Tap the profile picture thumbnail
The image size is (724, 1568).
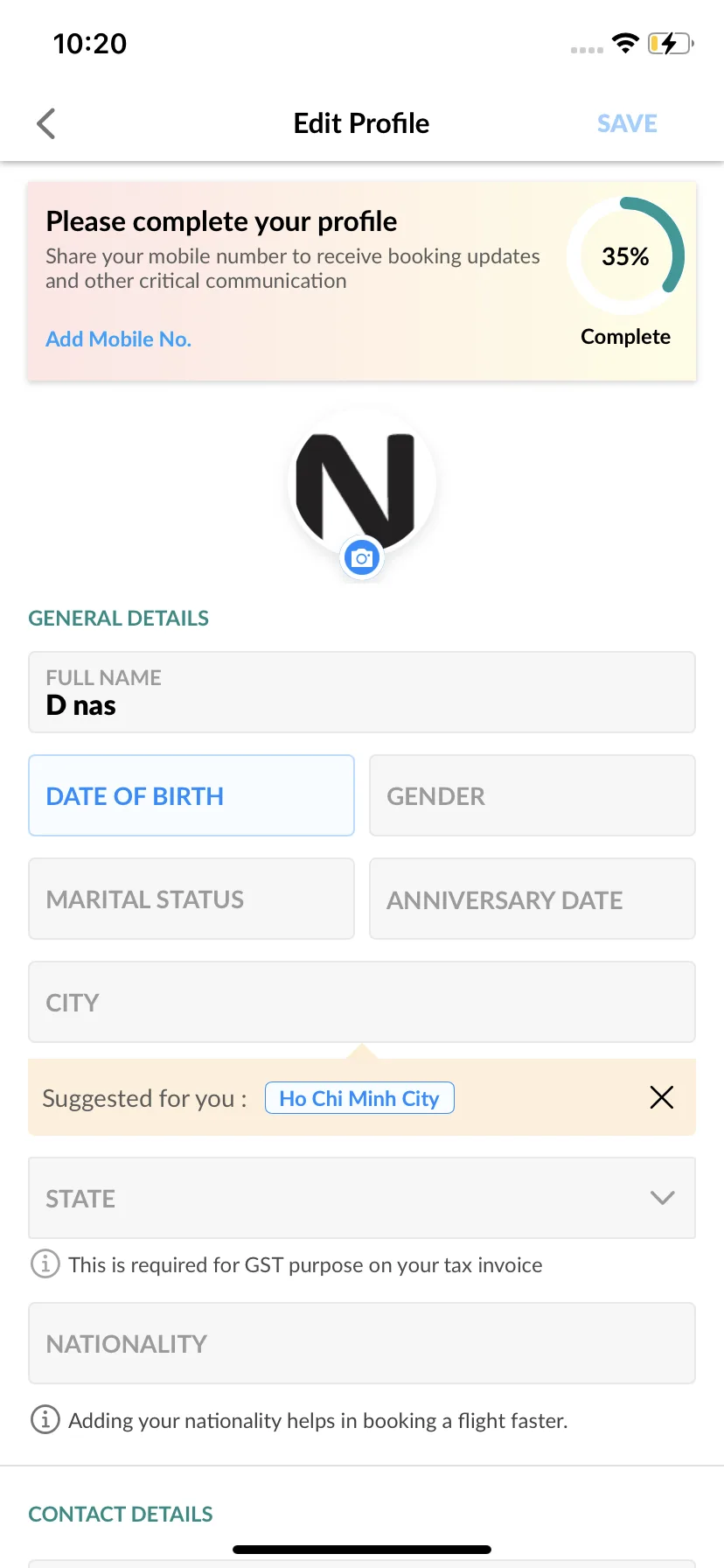tap(362, 481)
